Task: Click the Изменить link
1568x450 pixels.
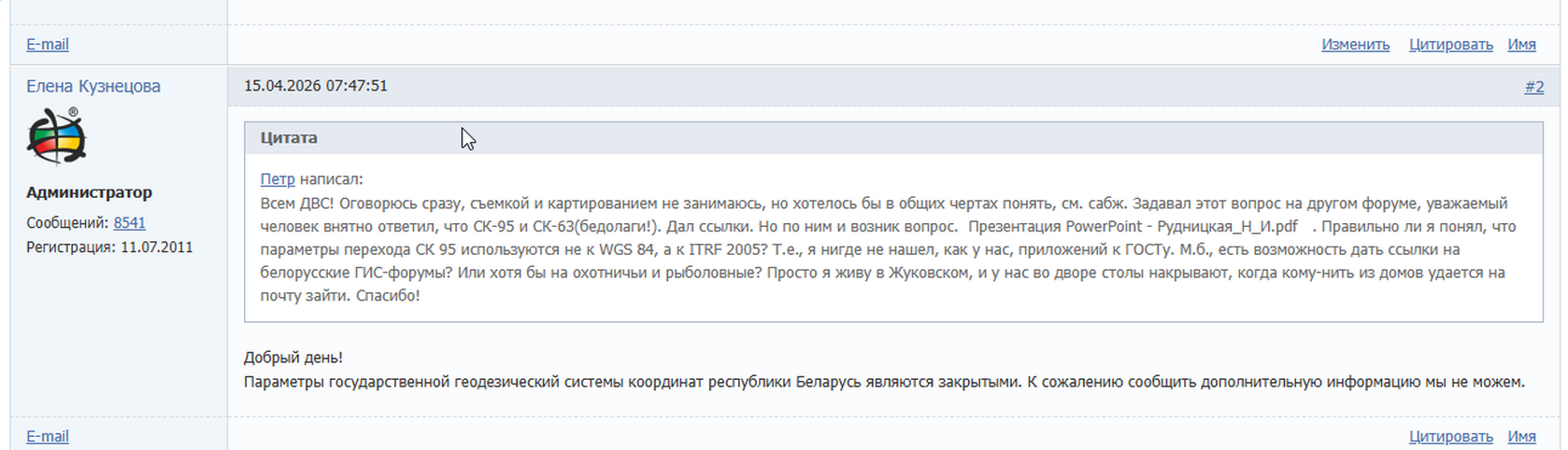Action: coord(1355,44)
